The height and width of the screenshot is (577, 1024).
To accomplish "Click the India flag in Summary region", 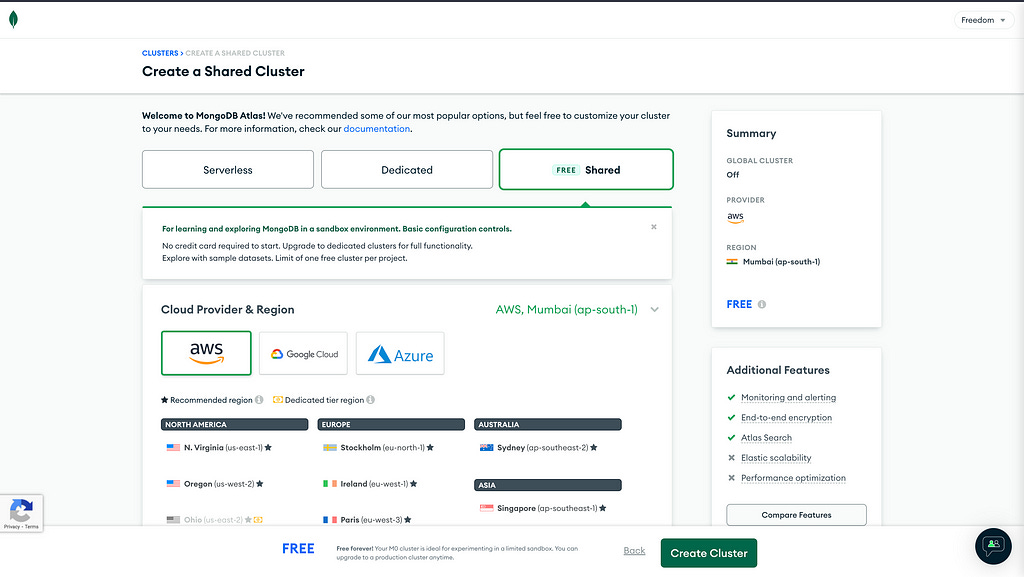I will tap(732, 262).
